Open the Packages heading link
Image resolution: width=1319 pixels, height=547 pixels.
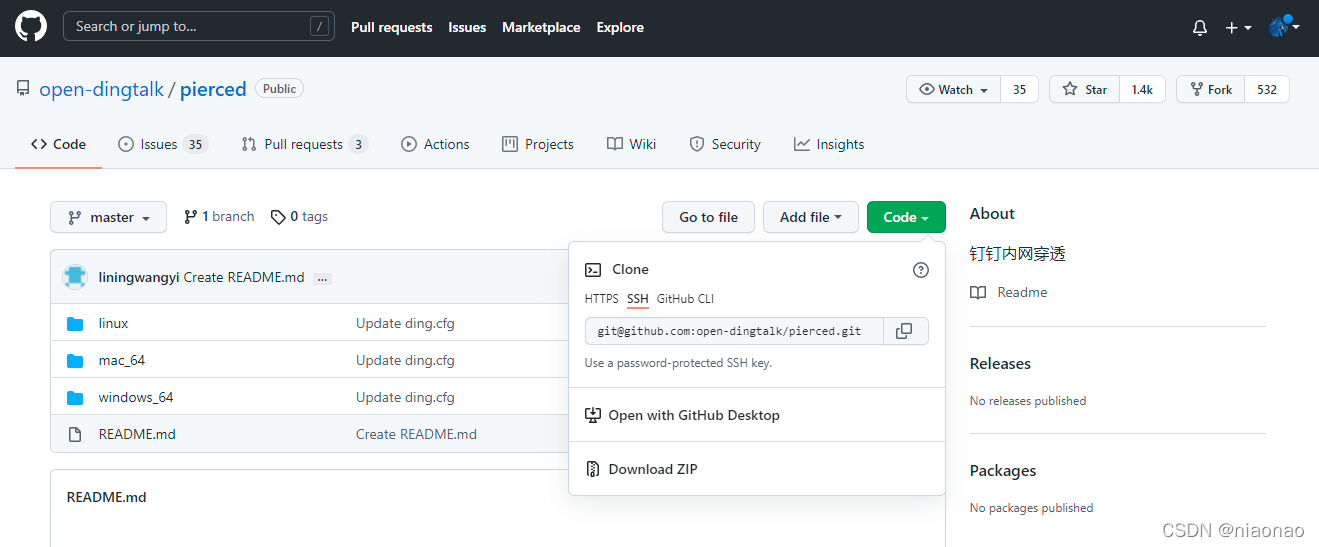(x=1003, y=471)
